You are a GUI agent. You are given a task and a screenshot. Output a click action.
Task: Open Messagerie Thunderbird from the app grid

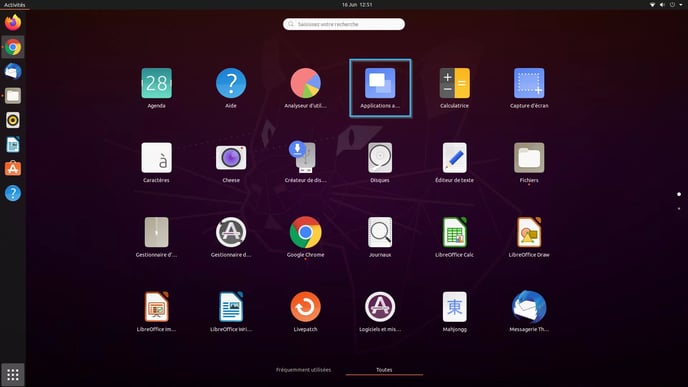coord(529,307)
